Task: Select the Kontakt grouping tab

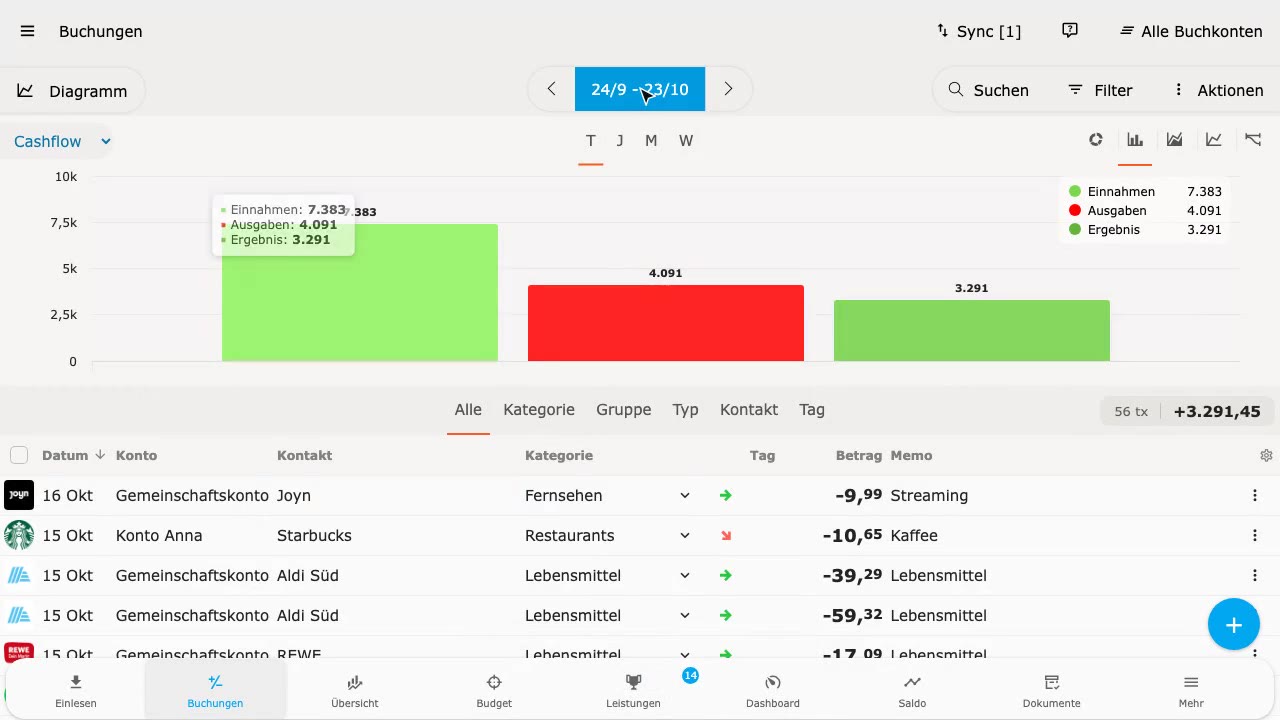Action: point(749,409)
